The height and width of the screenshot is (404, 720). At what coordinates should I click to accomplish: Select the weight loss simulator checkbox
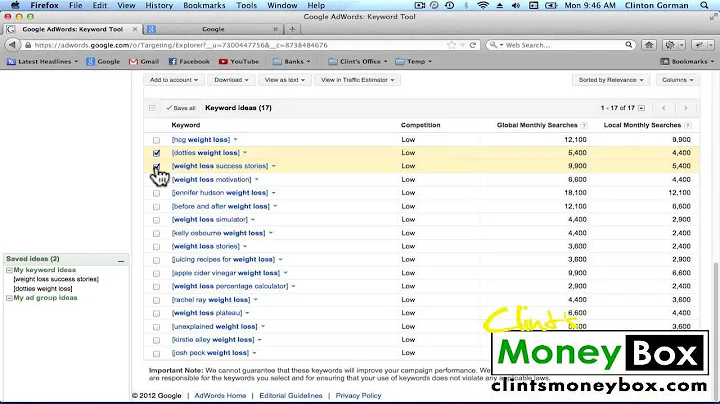click(157, 220)
